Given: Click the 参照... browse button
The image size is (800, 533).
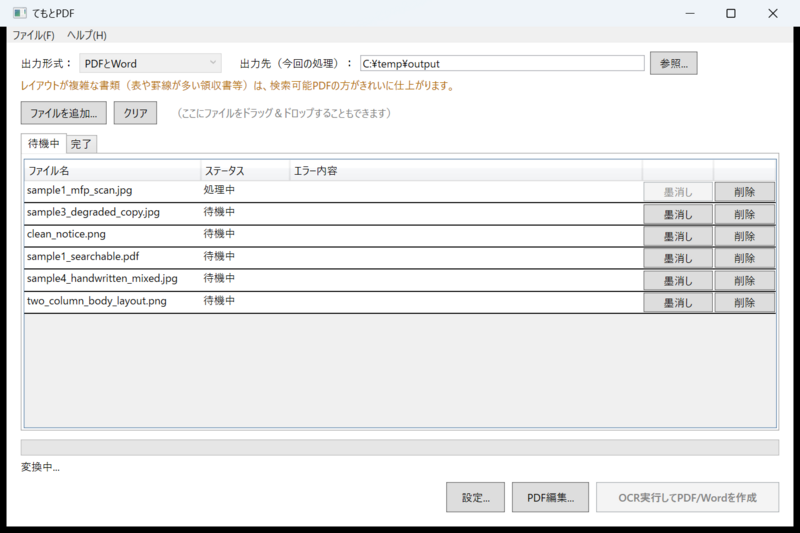Looking at the screenshot, I should pos(673,63).
